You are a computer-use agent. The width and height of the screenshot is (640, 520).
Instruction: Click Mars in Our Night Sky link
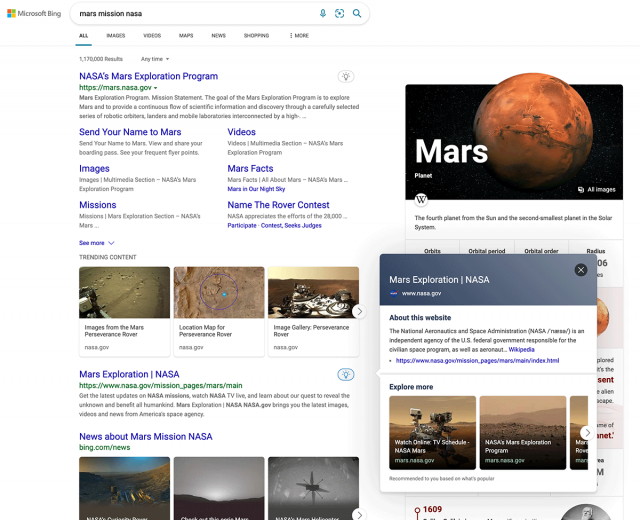point(256,189)
